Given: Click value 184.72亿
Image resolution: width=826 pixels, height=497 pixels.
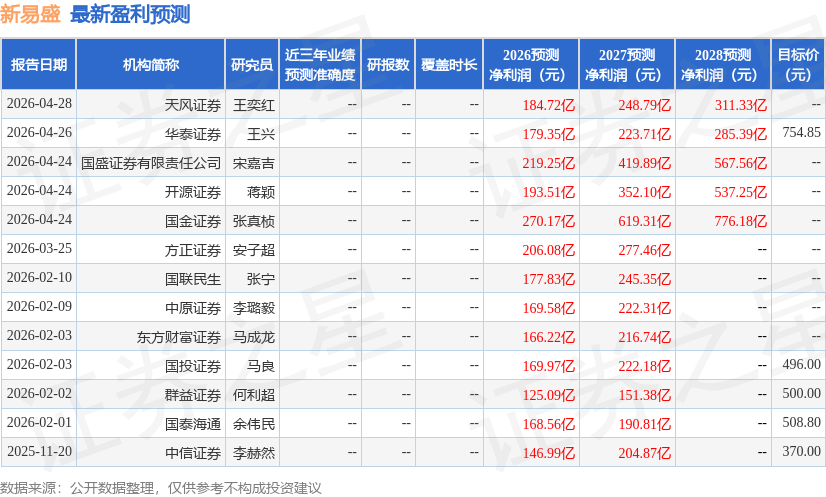Looking at the screenshot, I should pyautogui.click(x=548, y=105).
